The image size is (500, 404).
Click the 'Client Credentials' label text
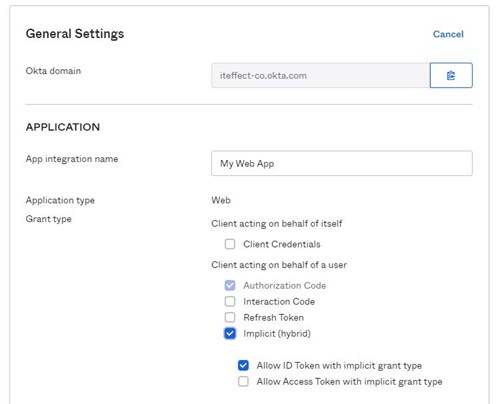click(x=282, y=244)
